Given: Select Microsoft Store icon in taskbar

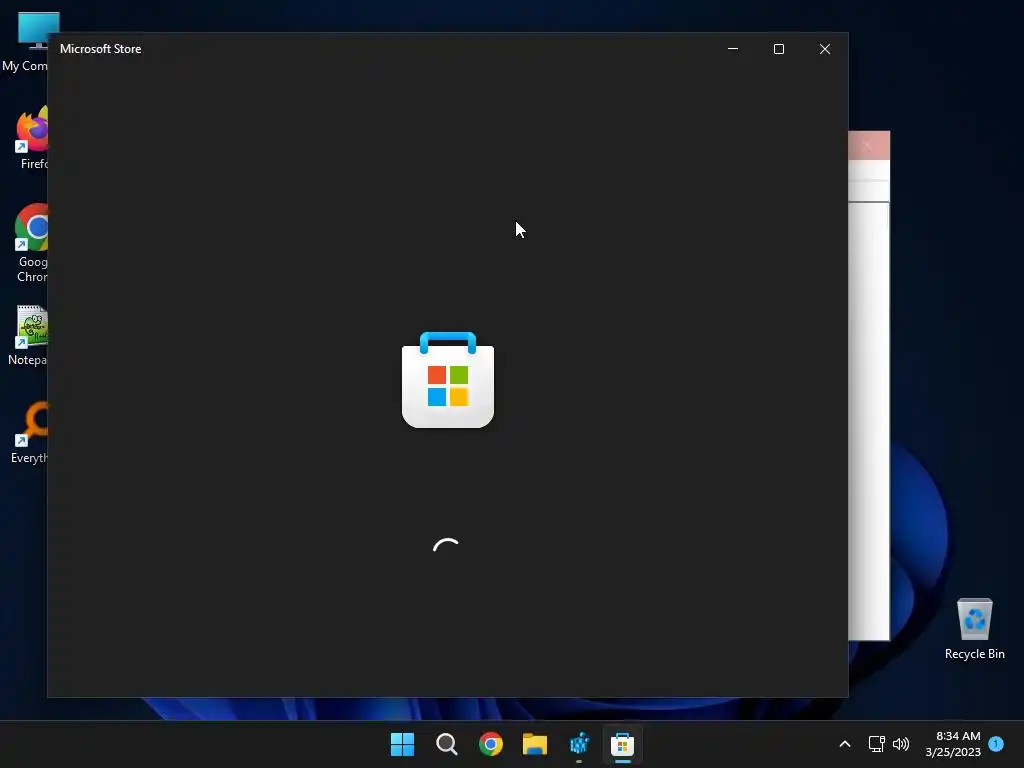Looking at the screenshot, I should (x=622, y=744).
